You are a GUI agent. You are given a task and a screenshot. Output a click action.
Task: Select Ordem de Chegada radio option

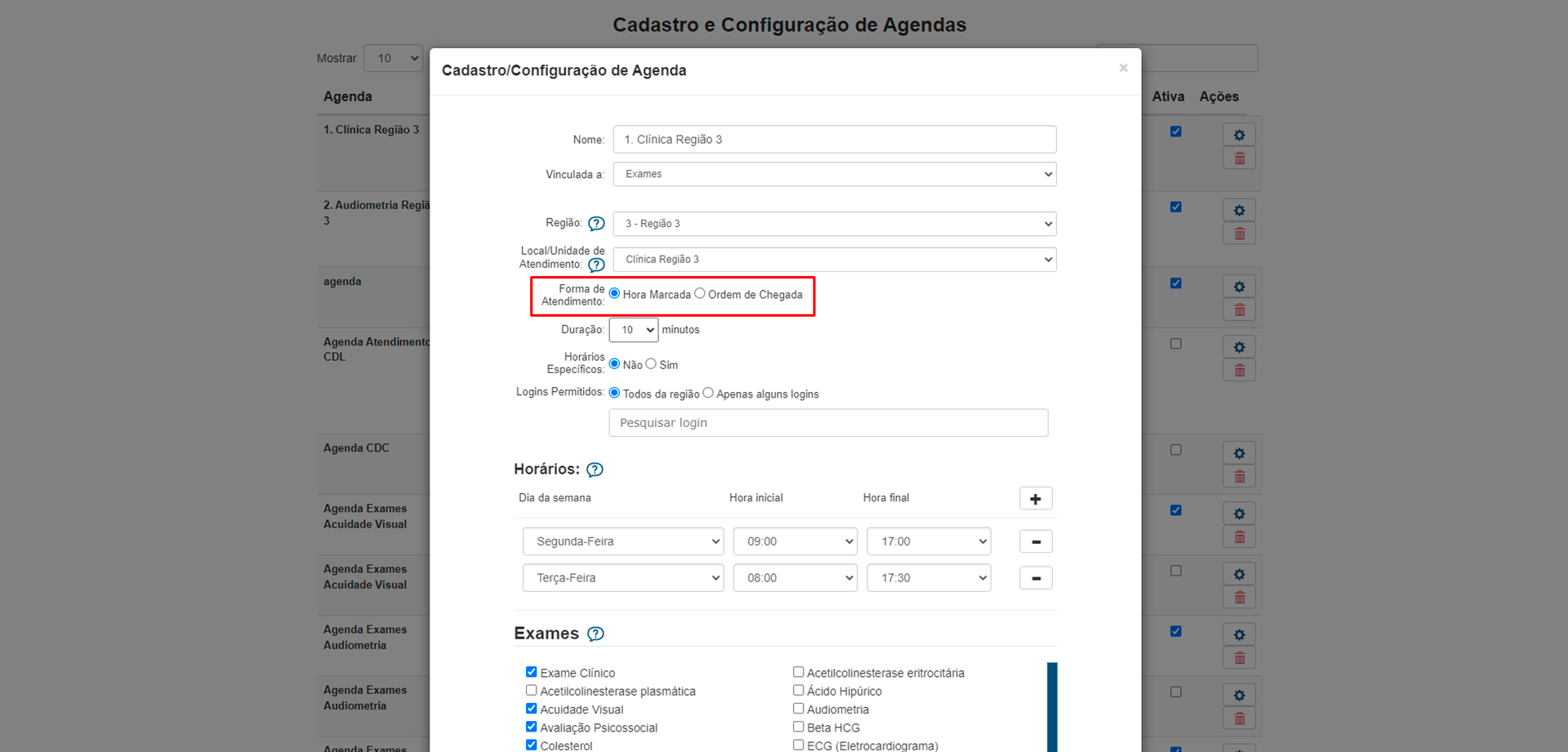pos(700,294)
